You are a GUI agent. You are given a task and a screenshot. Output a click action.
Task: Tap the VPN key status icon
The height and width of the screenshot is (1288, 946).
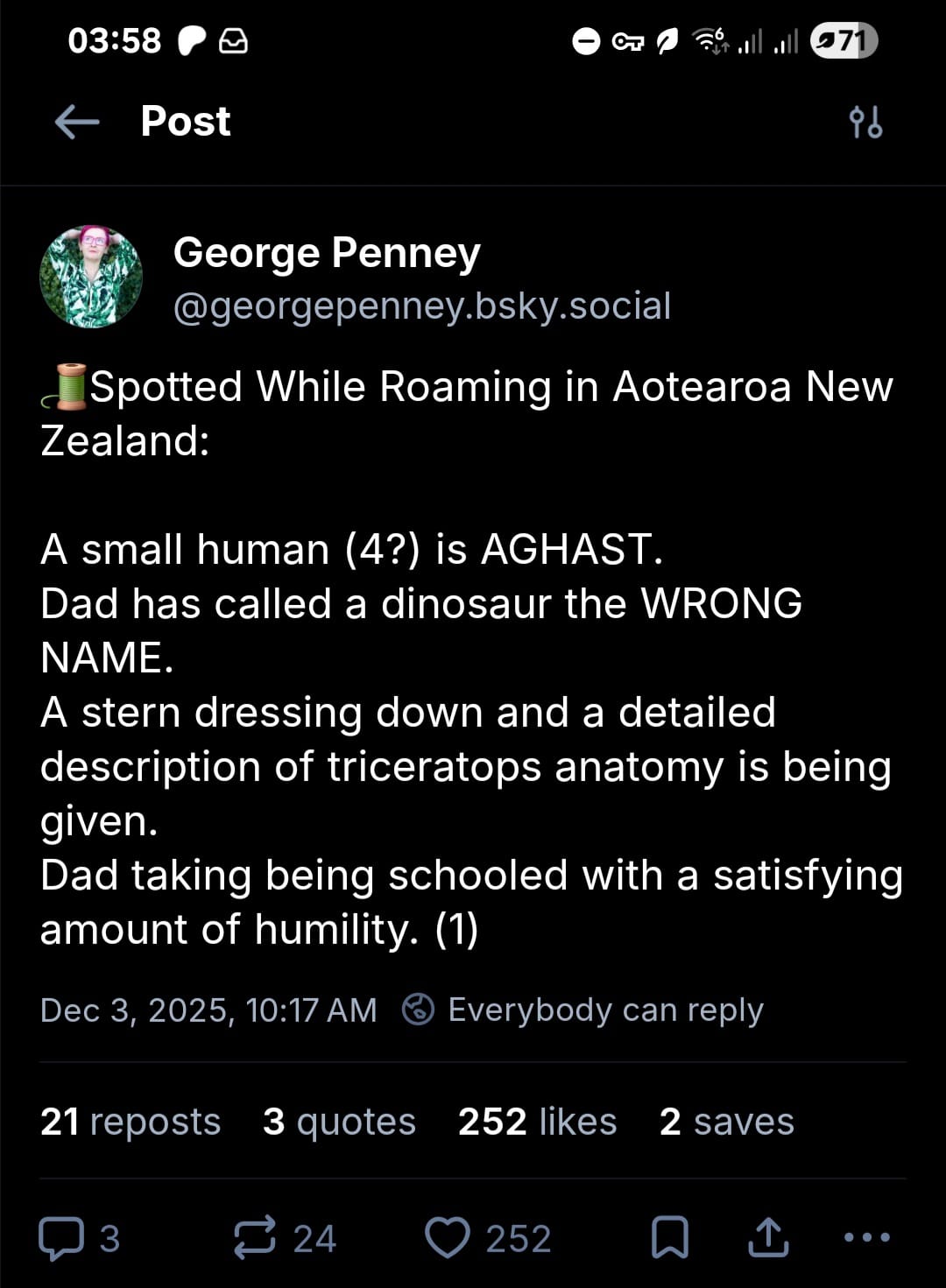pyautogui.click(x=627, y=41)
